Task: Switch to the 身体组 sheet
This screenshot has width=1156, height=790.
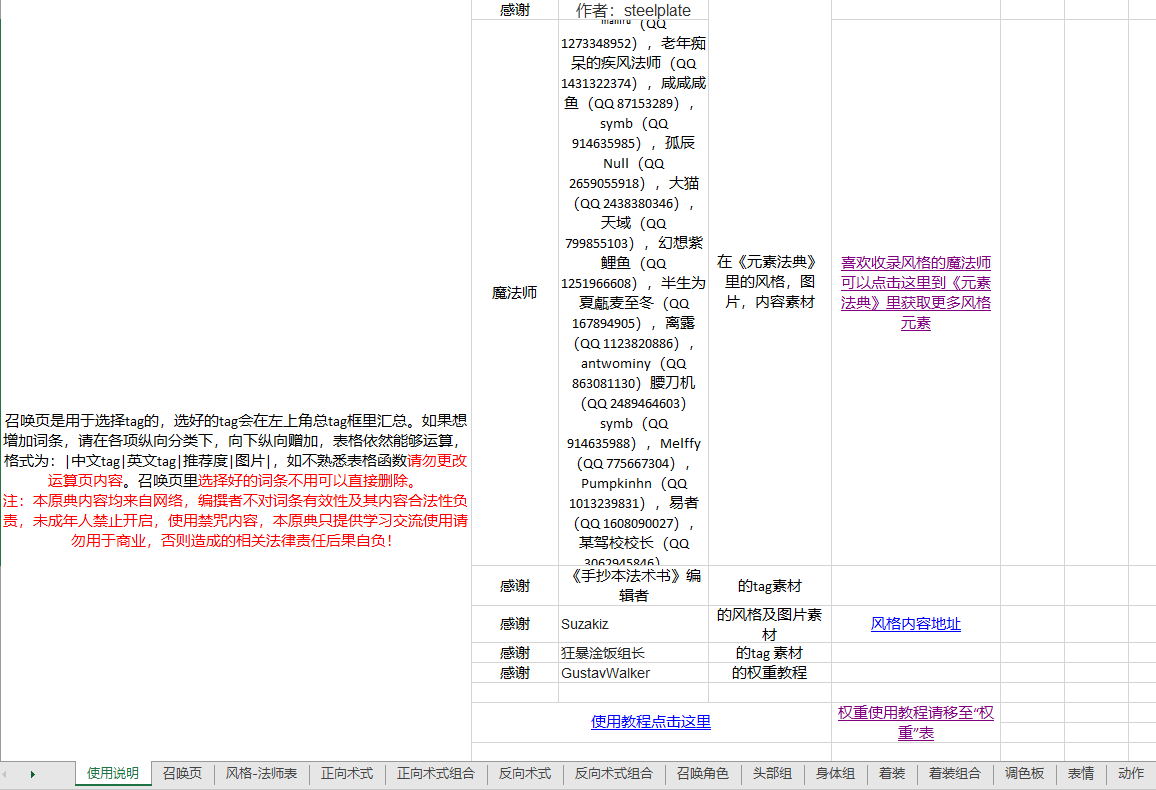Action: [835, 773]
